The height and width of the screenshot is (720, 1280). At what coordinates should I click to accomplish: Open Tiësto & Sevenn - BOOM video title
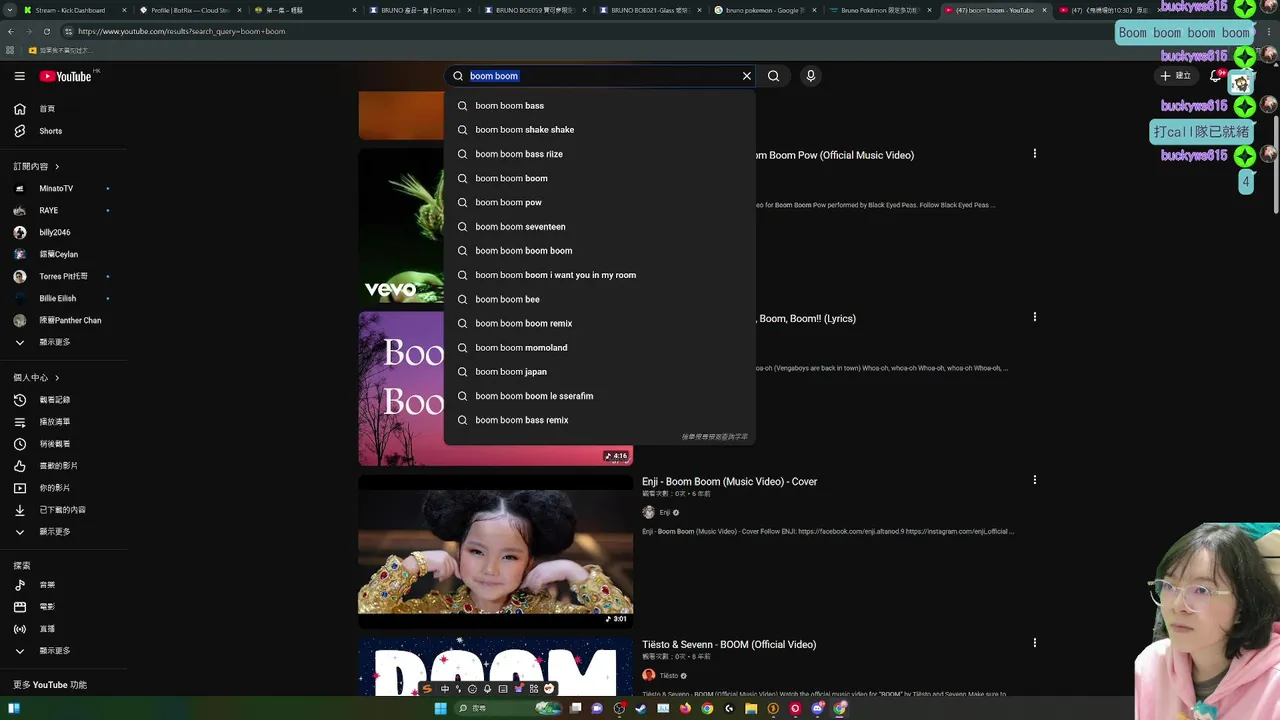pyautogui.click(x=729, y=645)
